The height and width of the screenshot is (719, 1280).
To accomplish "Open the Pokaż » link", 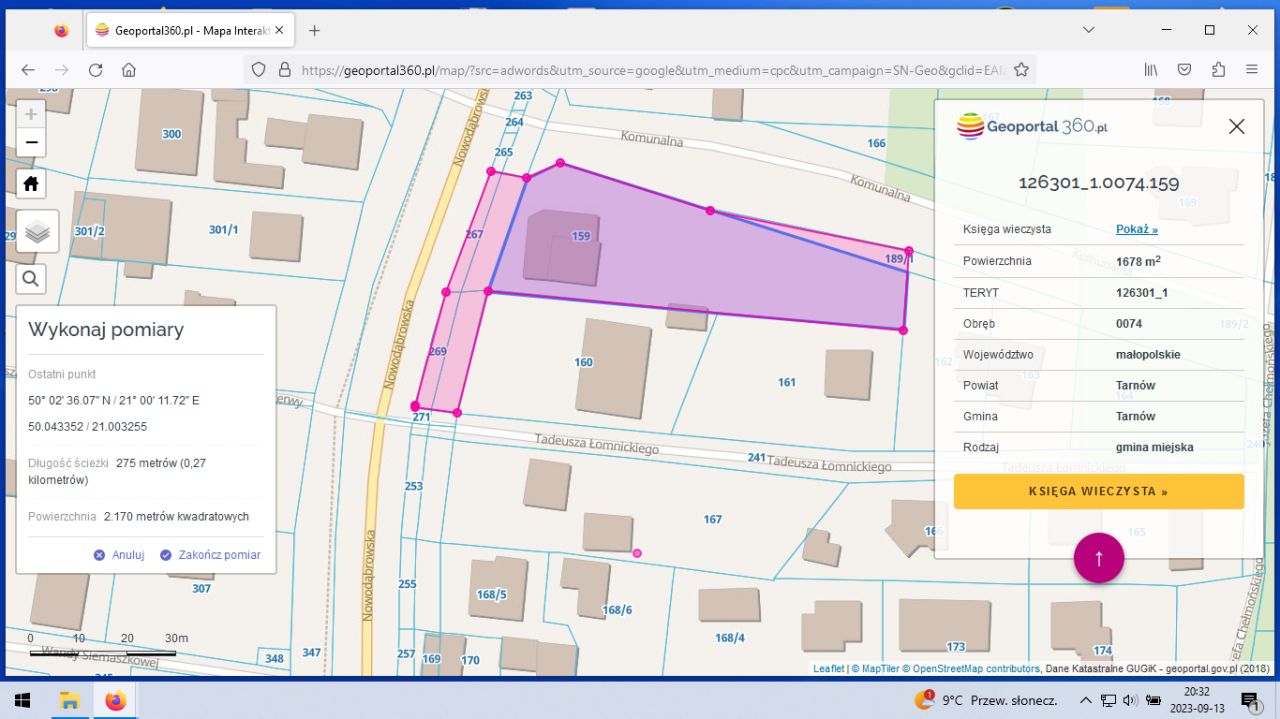I will tap(1136, 229).
